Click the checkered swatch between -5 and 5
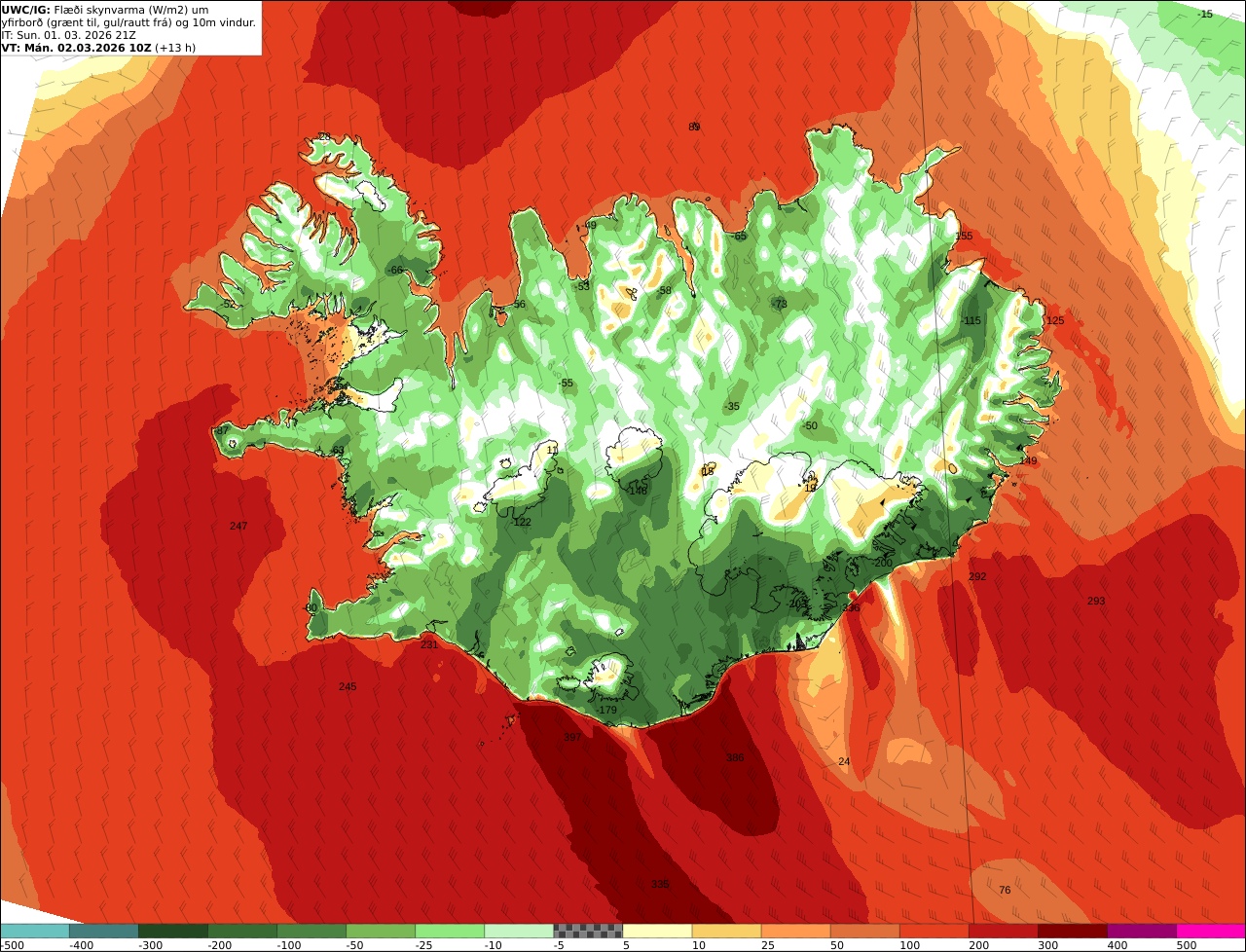This screenshot has width=1246, height=952. click(587, 931)
